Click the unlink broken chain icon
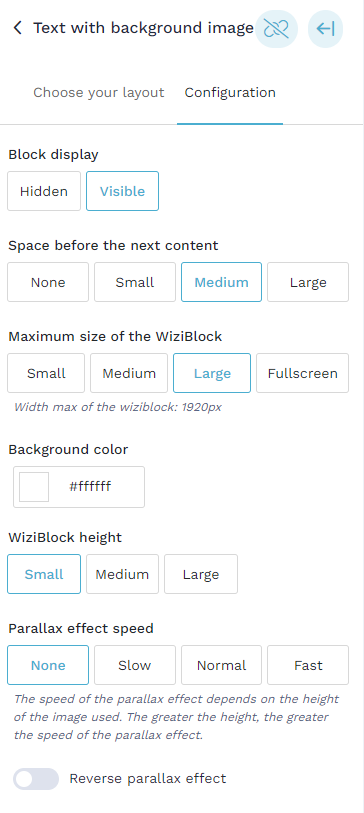 (x=276, y=29)
